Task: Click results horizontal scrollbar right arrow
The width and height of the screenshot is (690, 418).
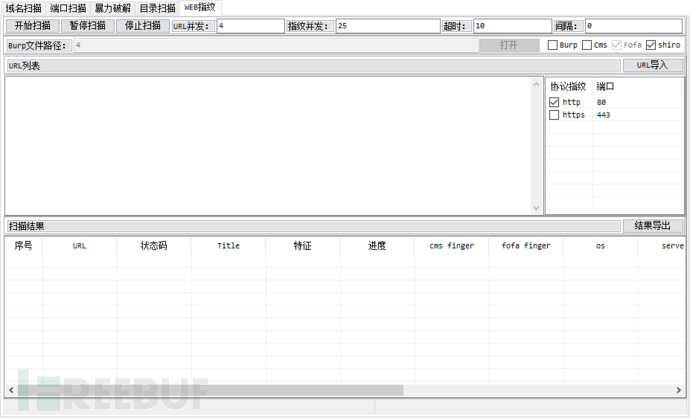Action: (x=679, y=390)
